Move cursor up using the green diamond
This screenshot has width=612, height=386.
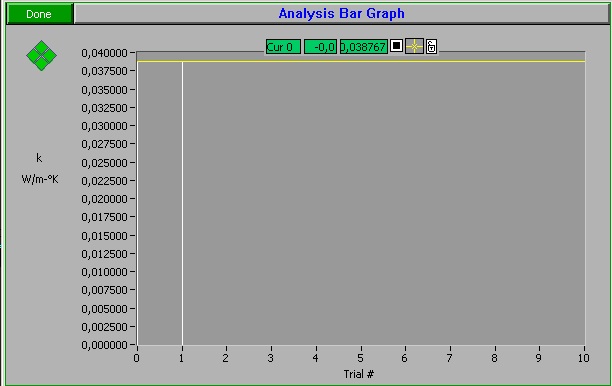41,48
